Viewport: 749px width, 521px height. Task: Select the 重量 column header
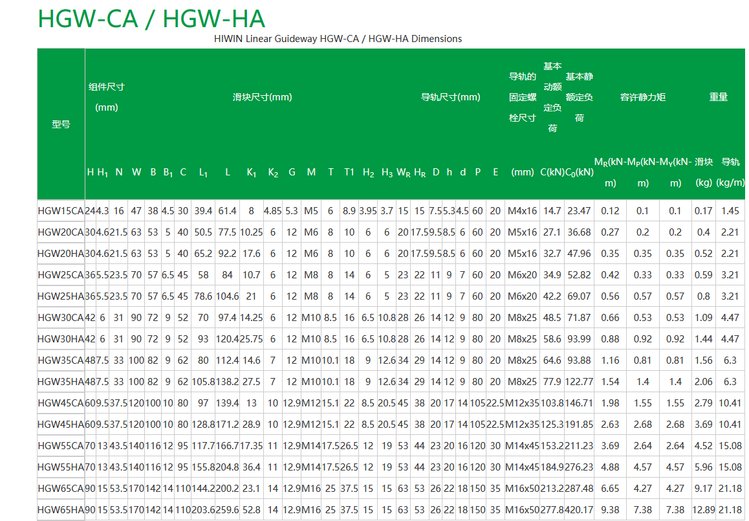tap(718, 97)
